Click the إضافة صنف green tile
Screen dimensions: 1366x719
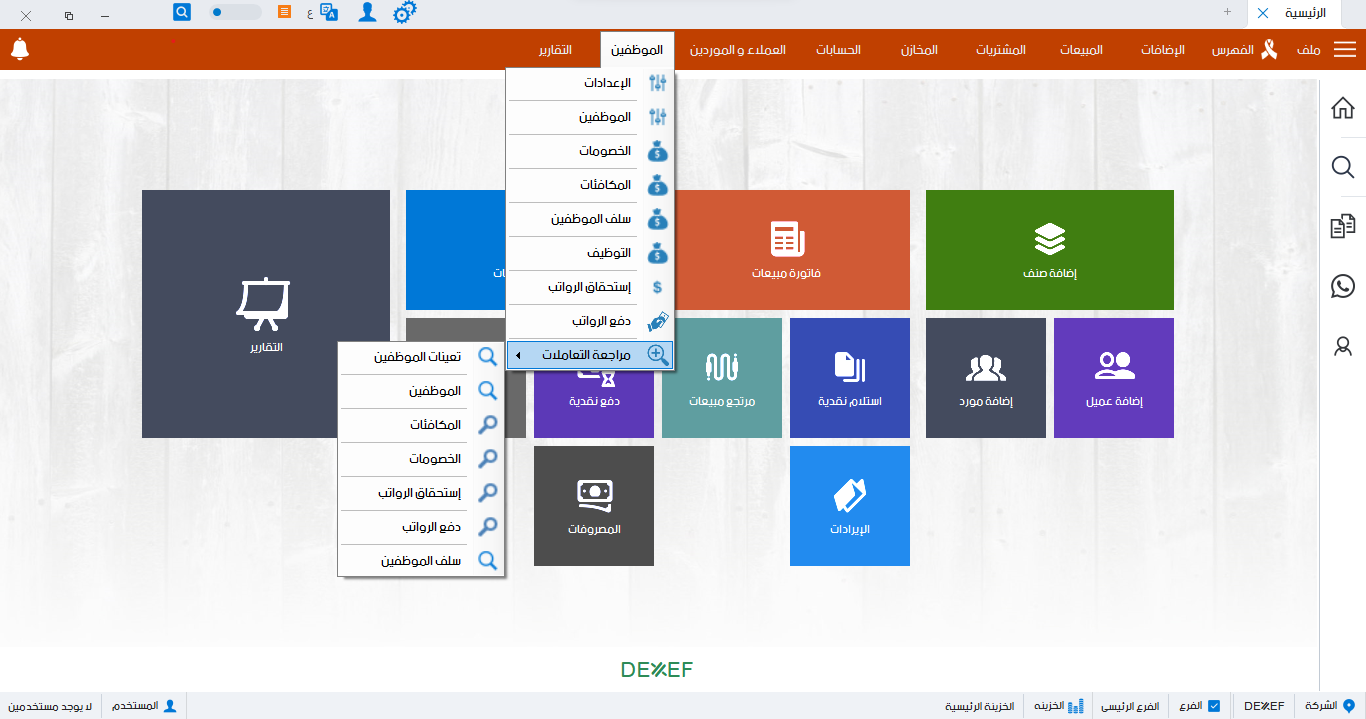coord(1049,250)
